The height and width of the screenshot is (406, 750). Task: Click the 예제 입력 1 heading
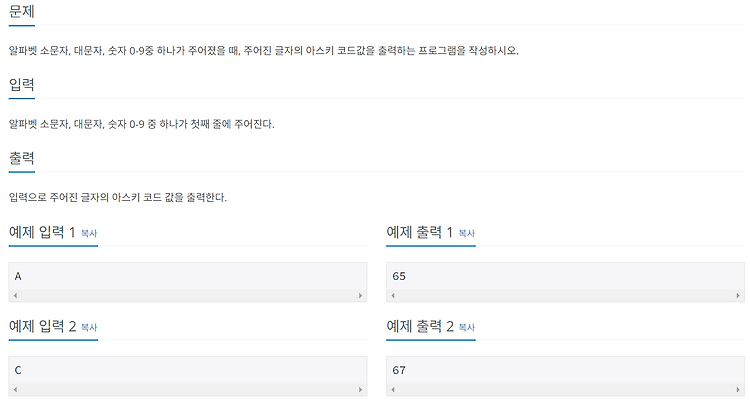(42, 232)
